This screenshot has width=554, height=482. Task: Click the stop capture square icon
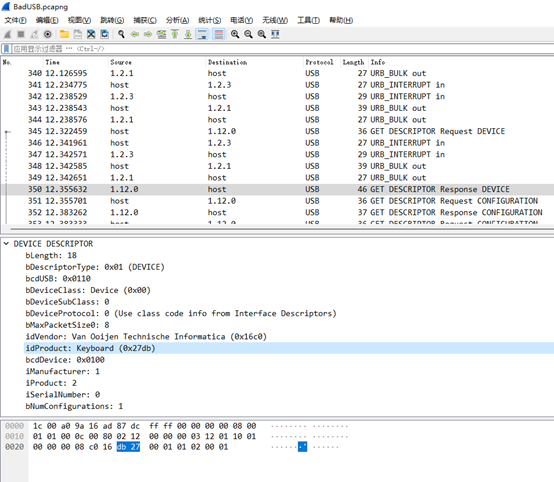[21, 34]
